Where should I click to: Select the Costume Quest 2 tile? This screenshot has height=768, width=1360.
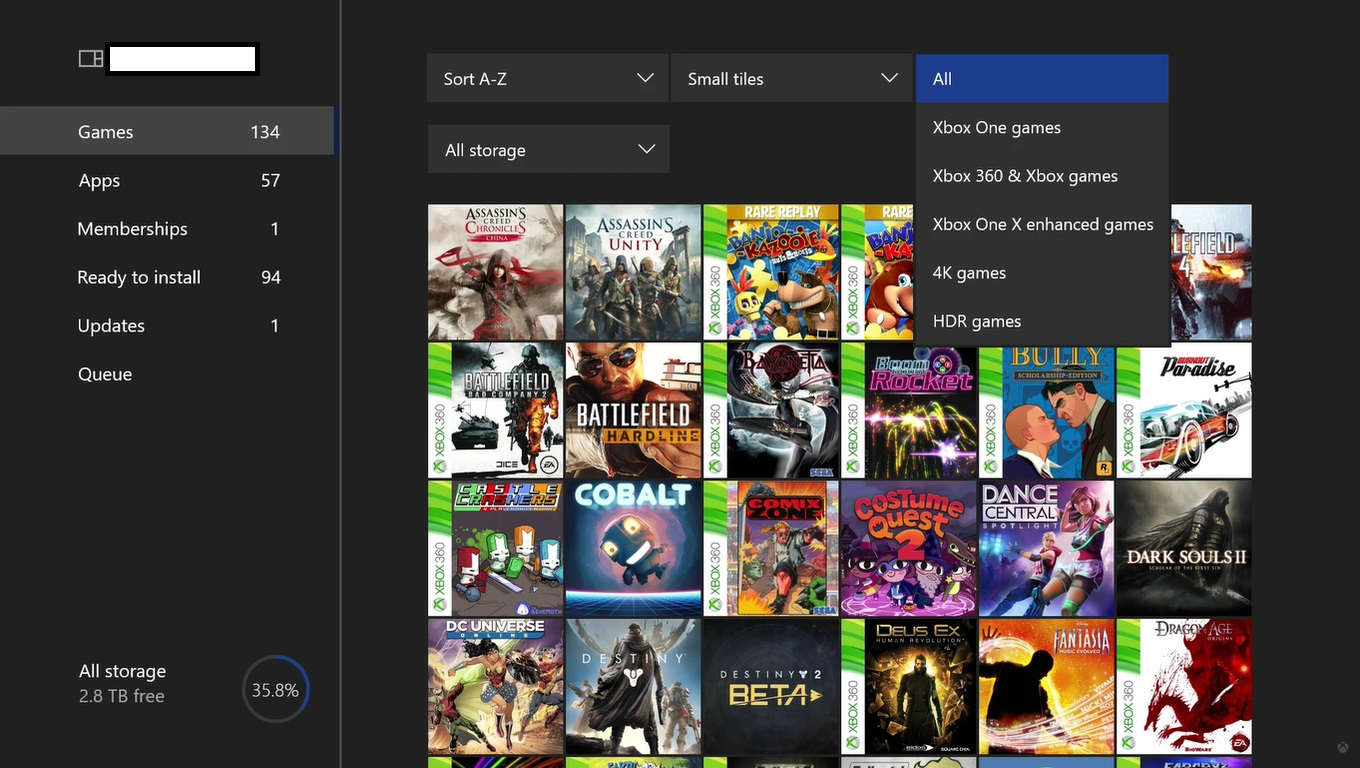[908, 548]
